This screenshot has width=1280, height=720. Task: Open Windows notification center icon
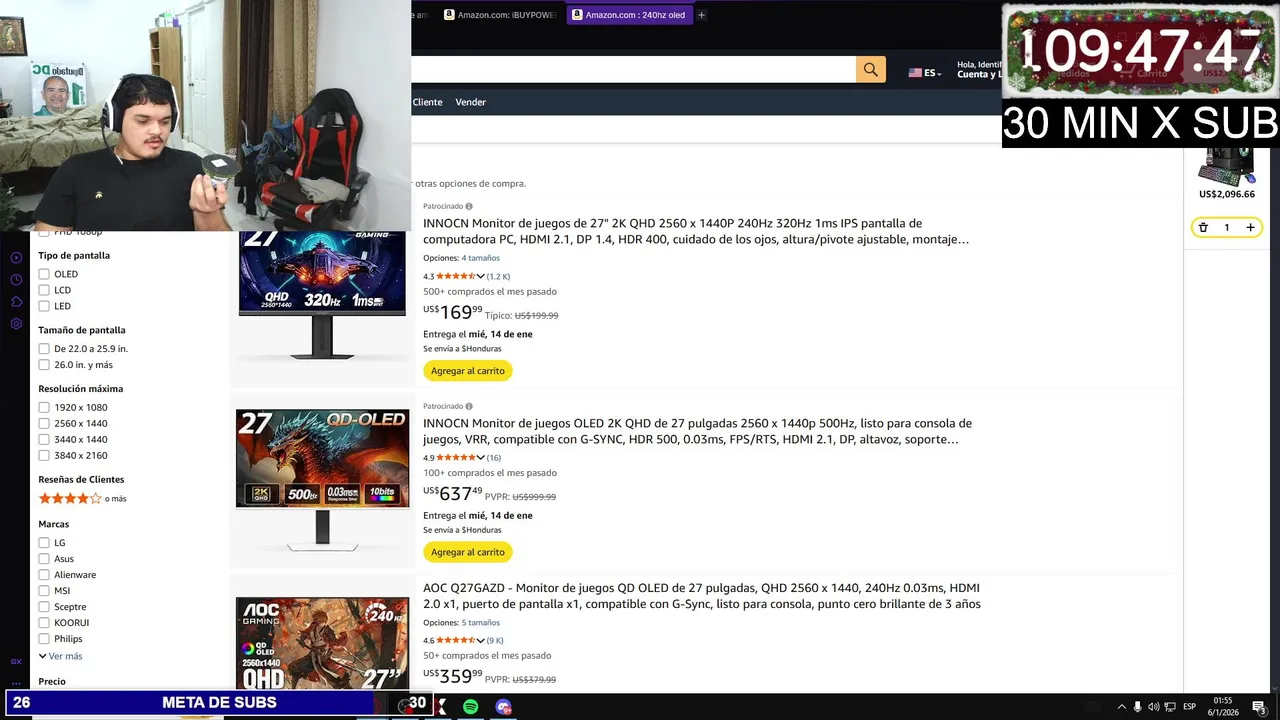pyautogui.click(x=1259, y=707)
